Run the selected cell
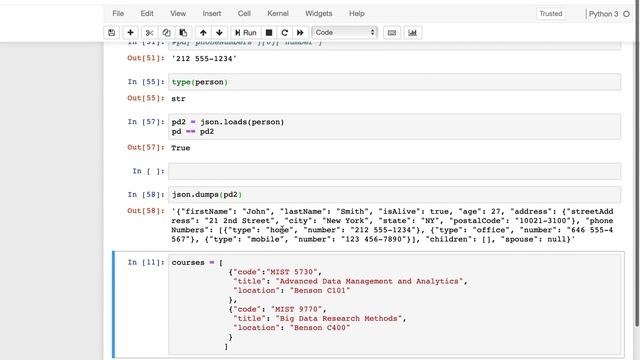This screenshot has width=640, height=360. (246, 33)
